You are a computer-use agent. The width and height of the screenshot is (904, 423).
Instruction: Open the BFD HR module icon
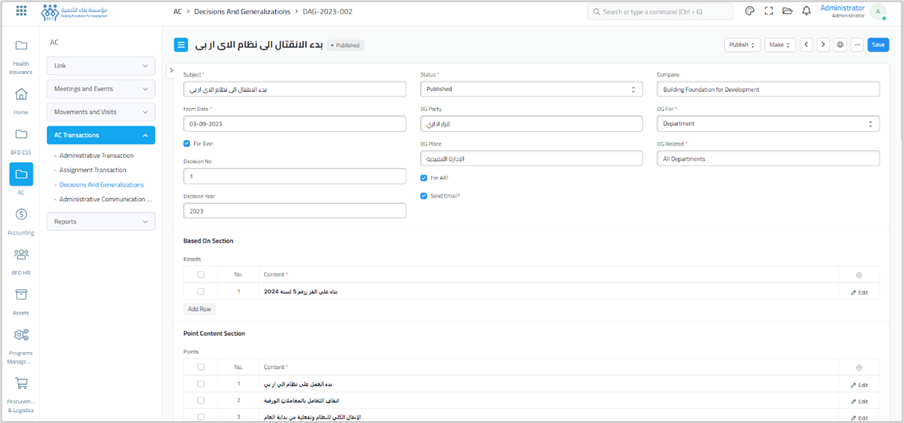[x=21, y=260]
